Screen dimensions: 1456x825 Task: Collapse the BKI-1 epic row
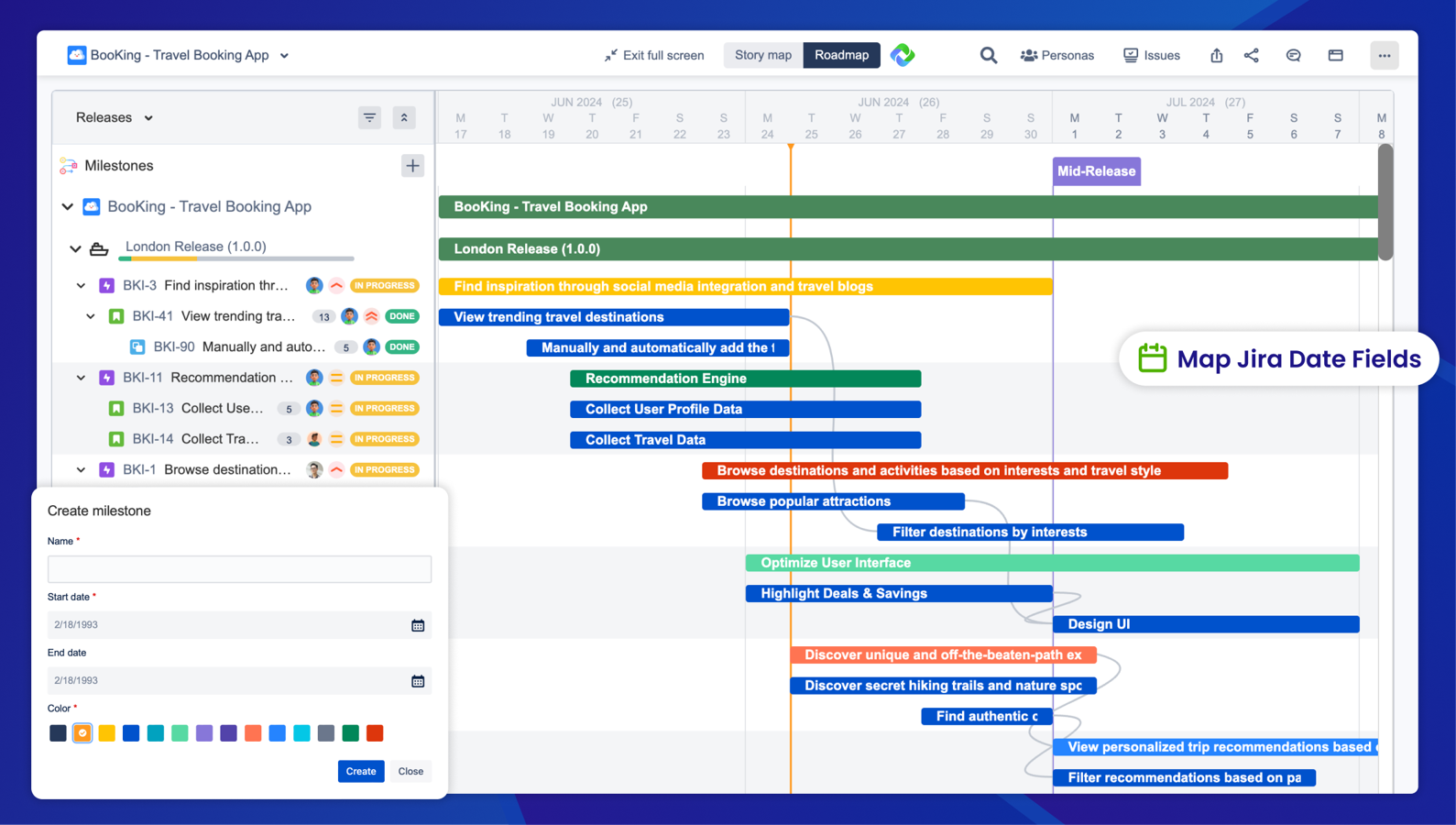pos(82,470)
